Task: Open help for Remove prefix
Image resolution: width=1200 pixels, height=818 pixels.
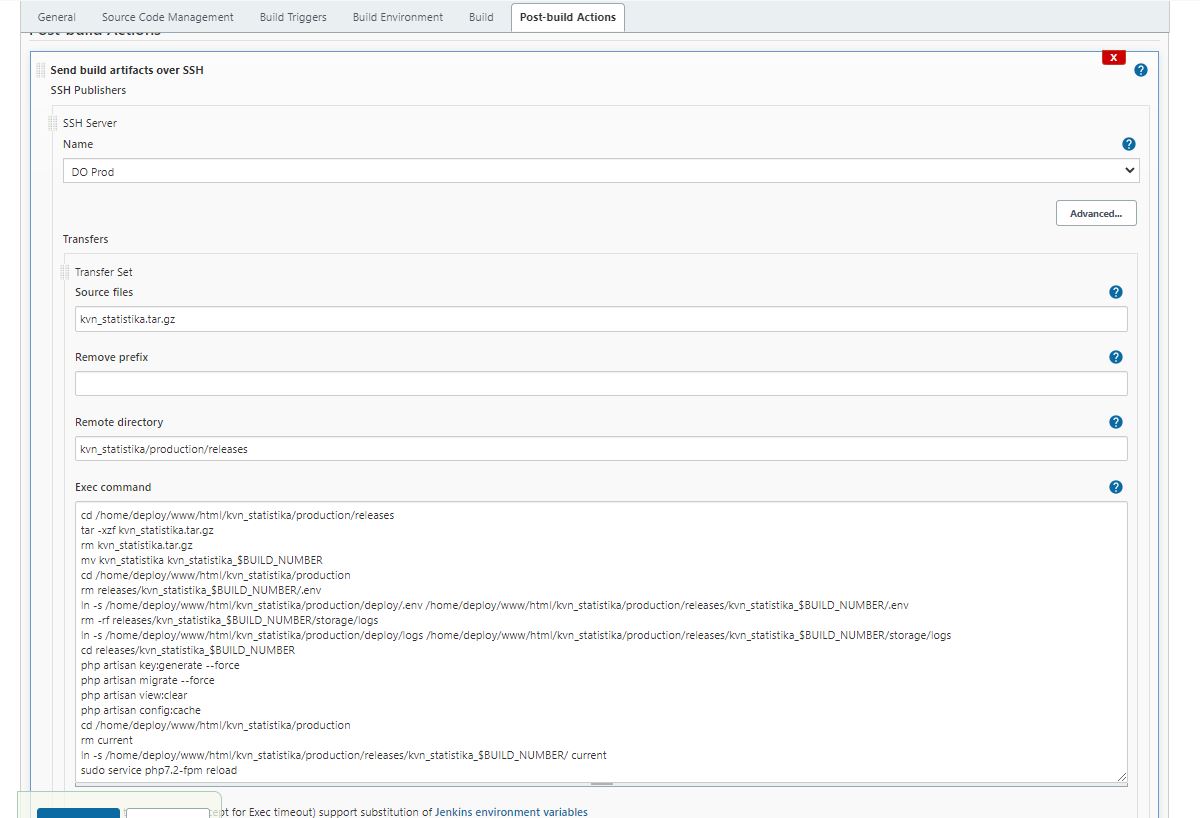Action: tap(1115, 357)
